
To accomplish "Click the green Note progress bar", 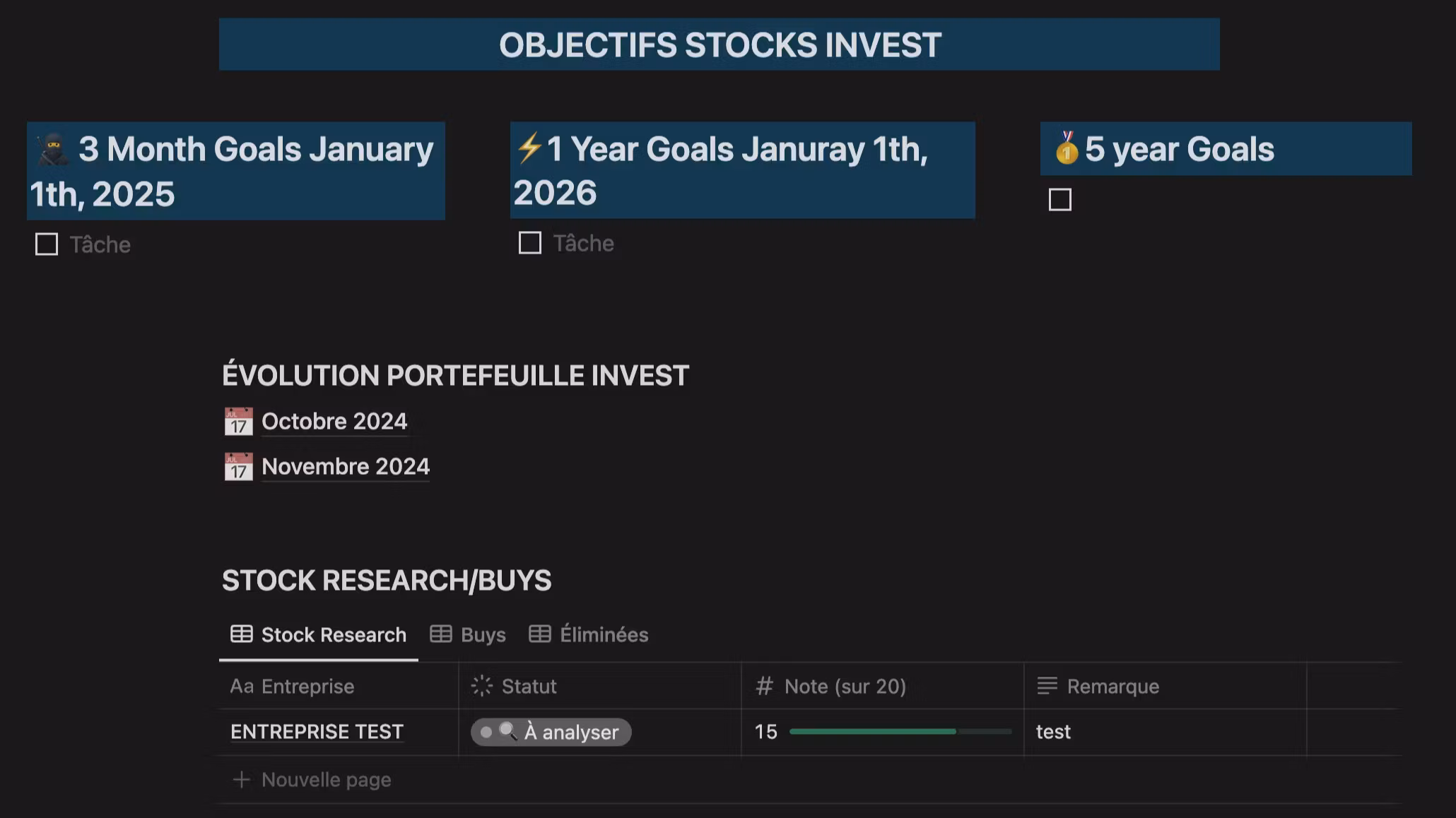I will coord(873,732).
